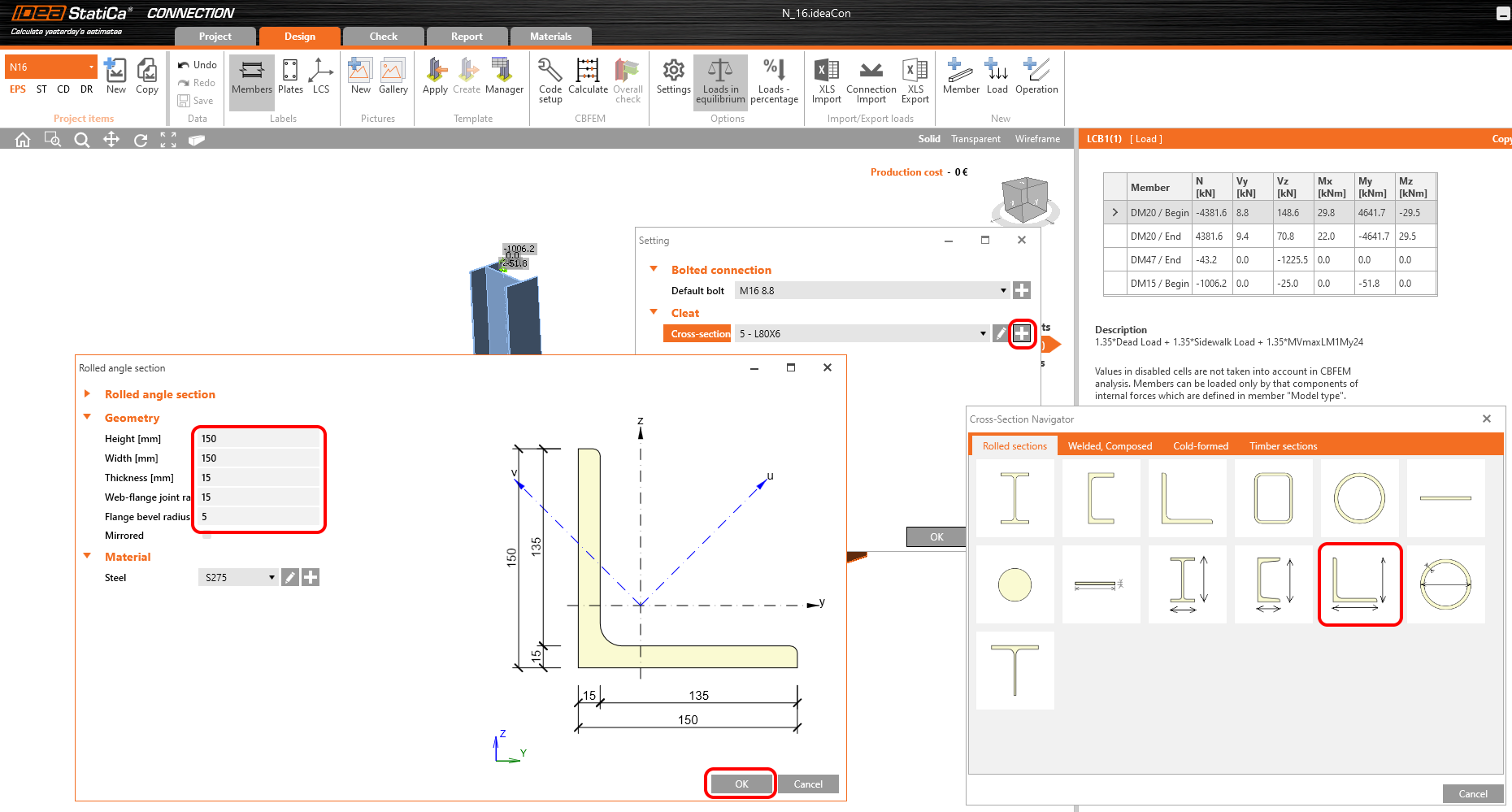The height and width of the screenshot is (812, 1512).
Task: Cancel the Cross-Section Navigator dialog
Action: (1472, 794)
